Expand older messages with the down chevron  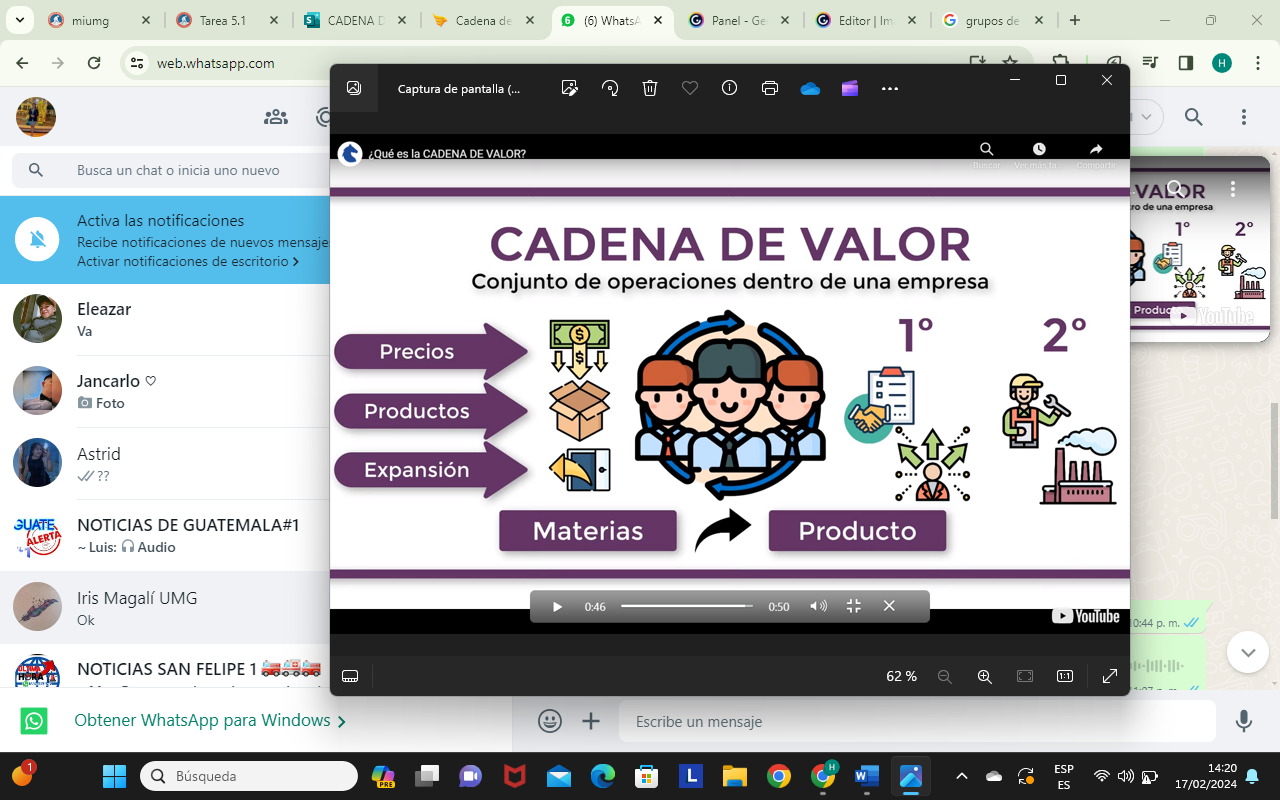coord(1247,651)
